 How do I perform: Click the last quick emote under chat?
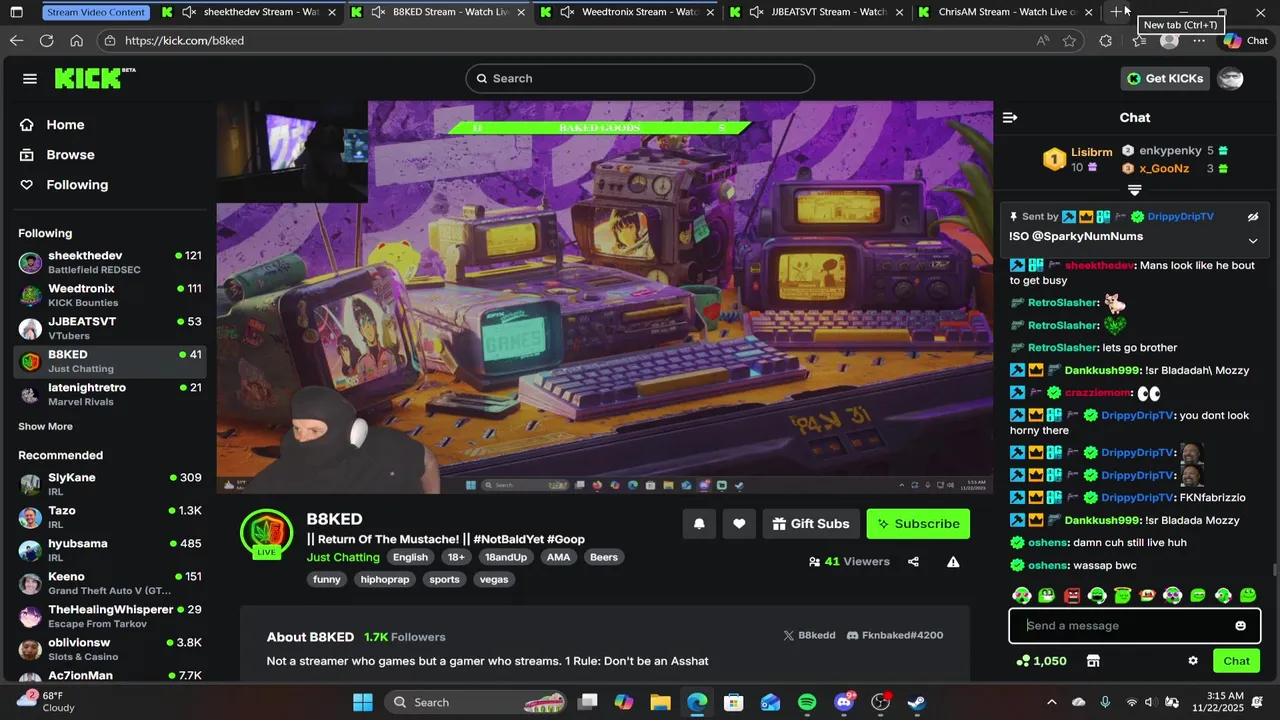(x=1248, y=596)
